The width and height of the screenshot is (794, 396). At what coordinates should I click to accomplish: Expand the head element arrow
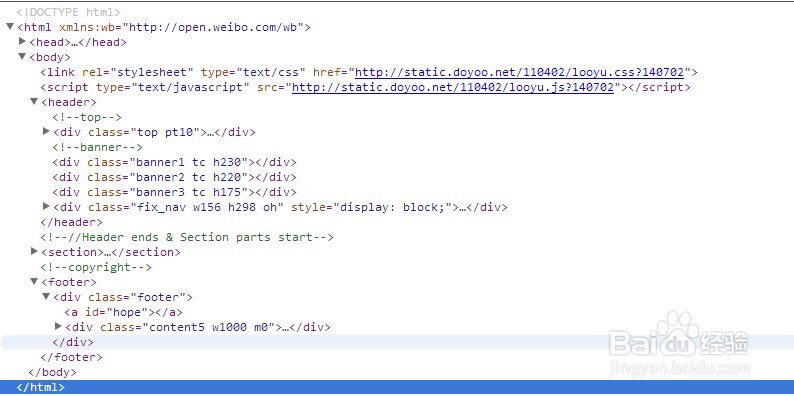[x=22, y=42]
